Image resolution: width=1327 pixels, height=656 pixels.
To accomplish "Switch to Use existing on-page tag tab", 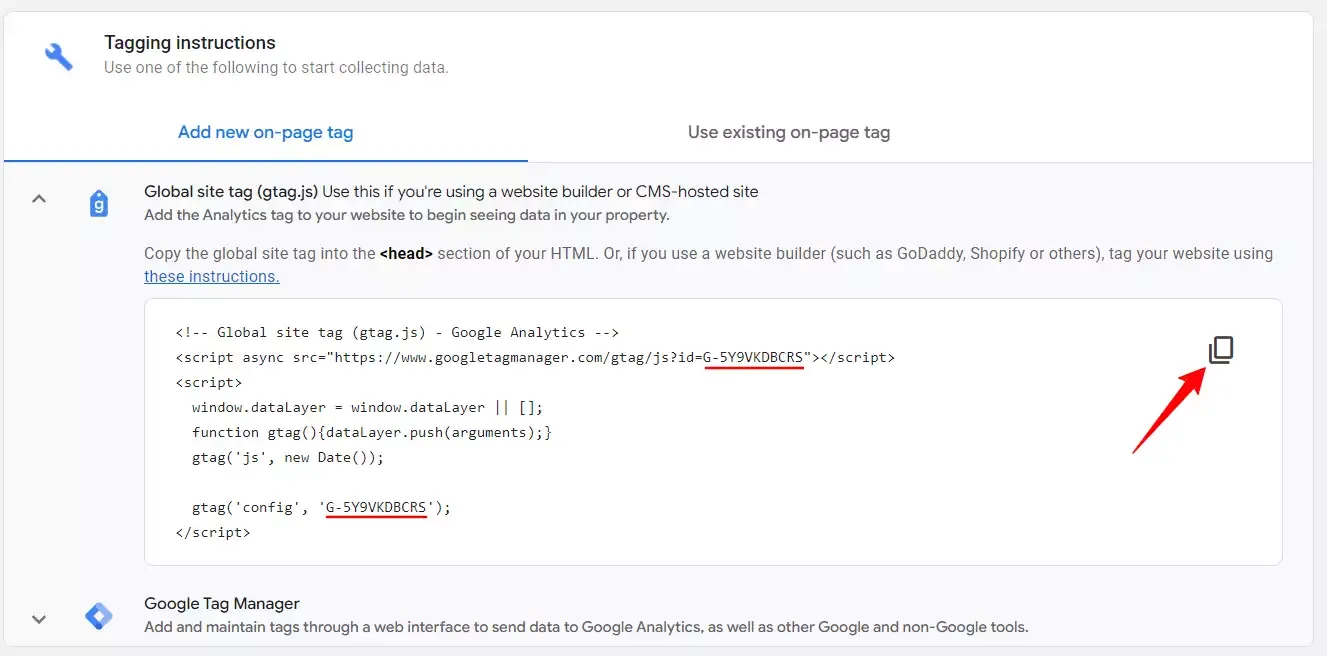I will point(789,132).
